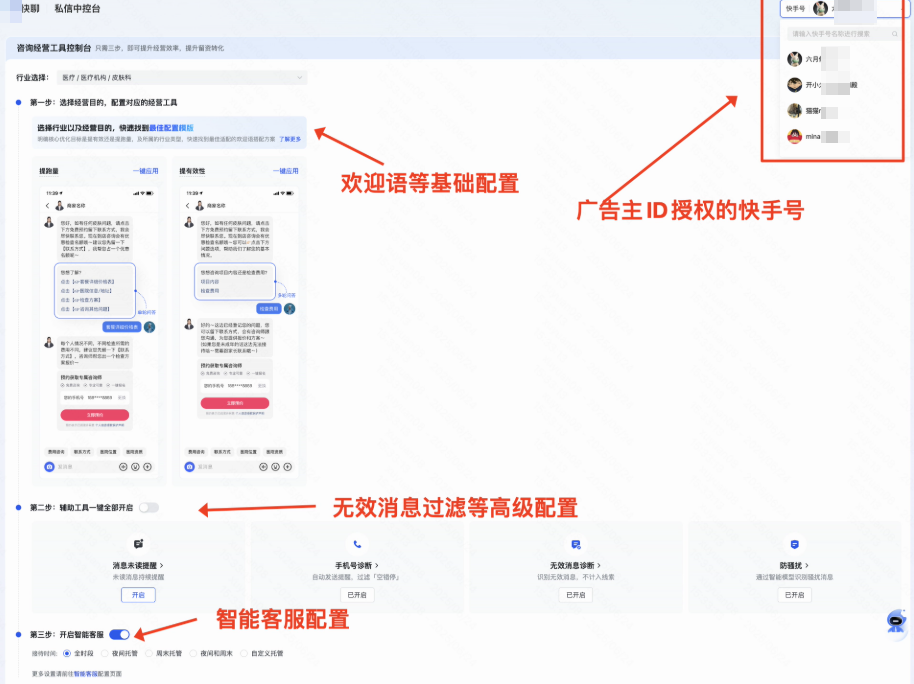Image resolution: width=914 pixels, height=684 pixels.
Task: Expand the account switcher at the top right
Action: click(x=856, y=8)
